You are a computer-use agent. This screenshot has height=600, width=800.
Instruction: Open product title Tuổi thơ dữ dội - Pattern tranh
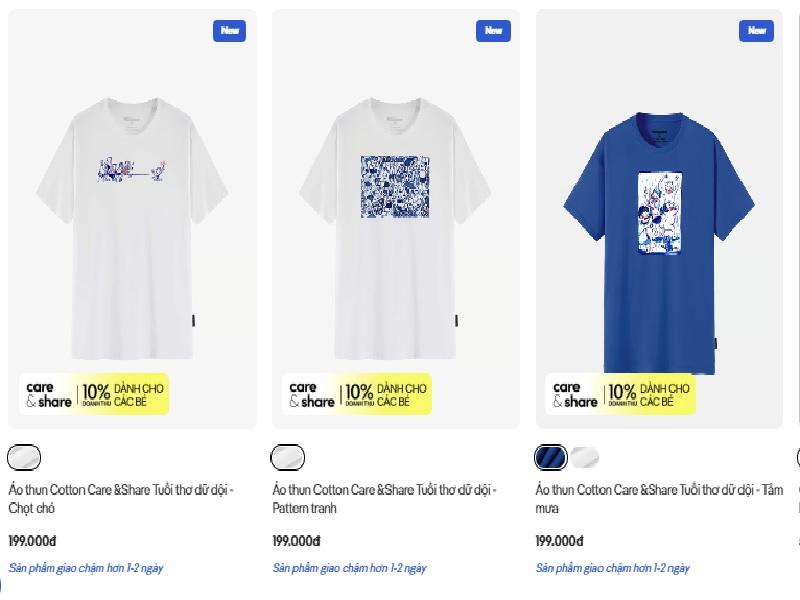point(384,499)
